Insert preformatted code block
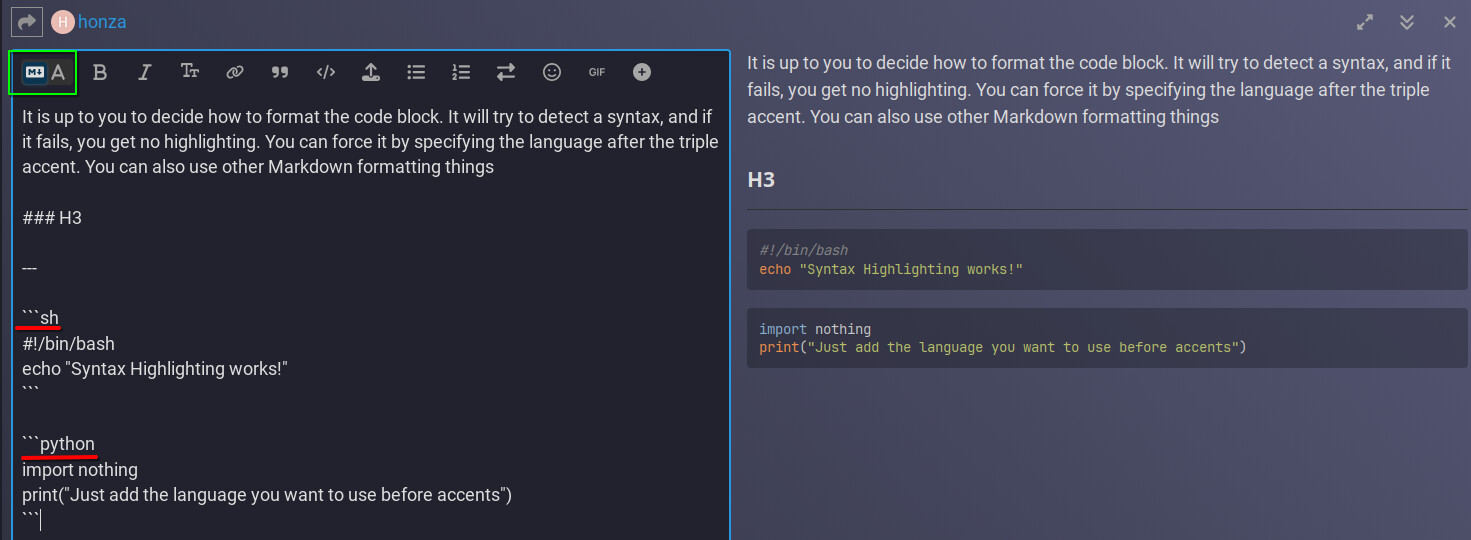 [x=325, y=72]
